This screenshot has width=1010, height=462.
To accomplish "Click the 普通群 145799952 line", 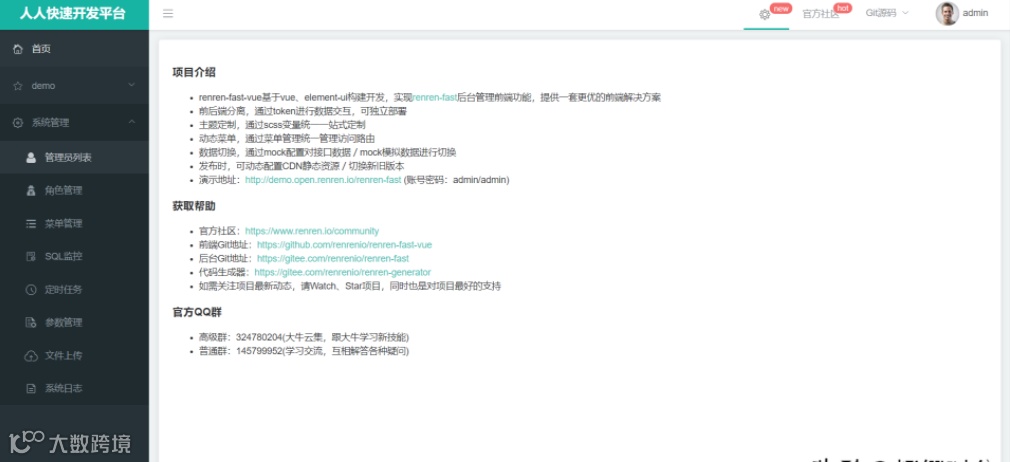I will pyautogui.click(x=304, y=351).
